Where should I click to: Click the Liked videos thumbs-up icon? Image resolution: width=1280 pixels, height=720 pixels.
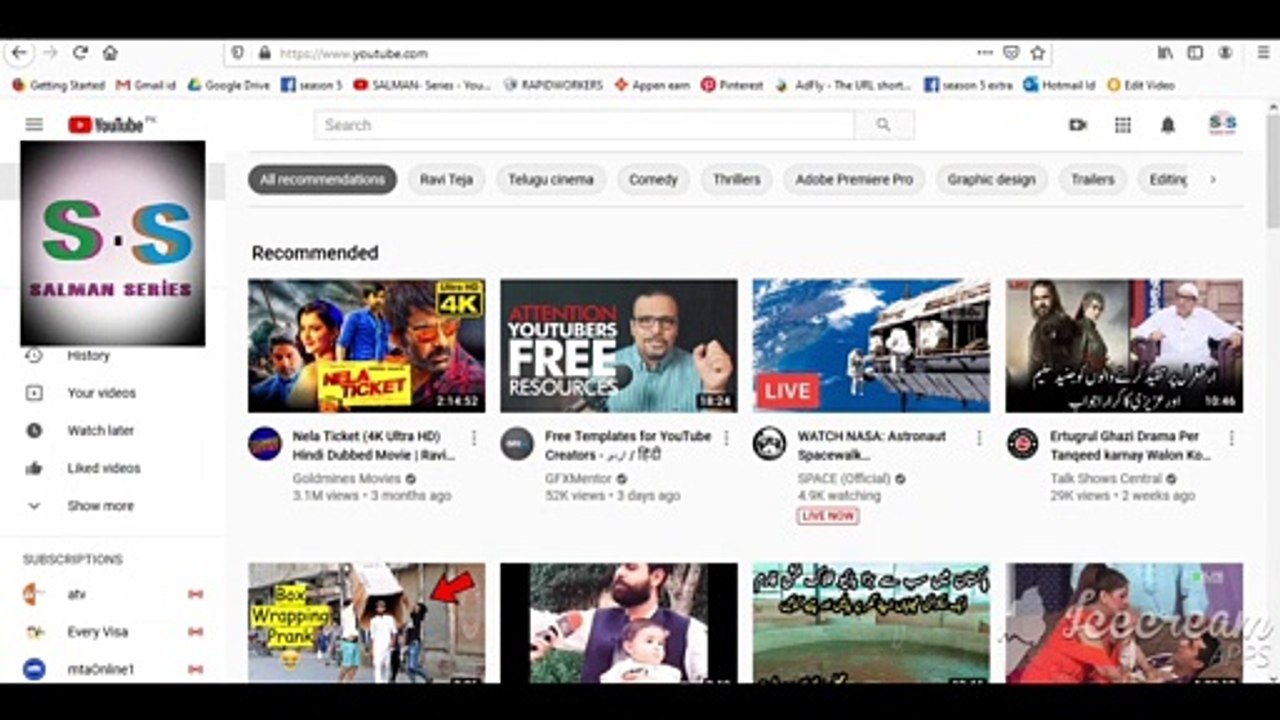point(34,468)
